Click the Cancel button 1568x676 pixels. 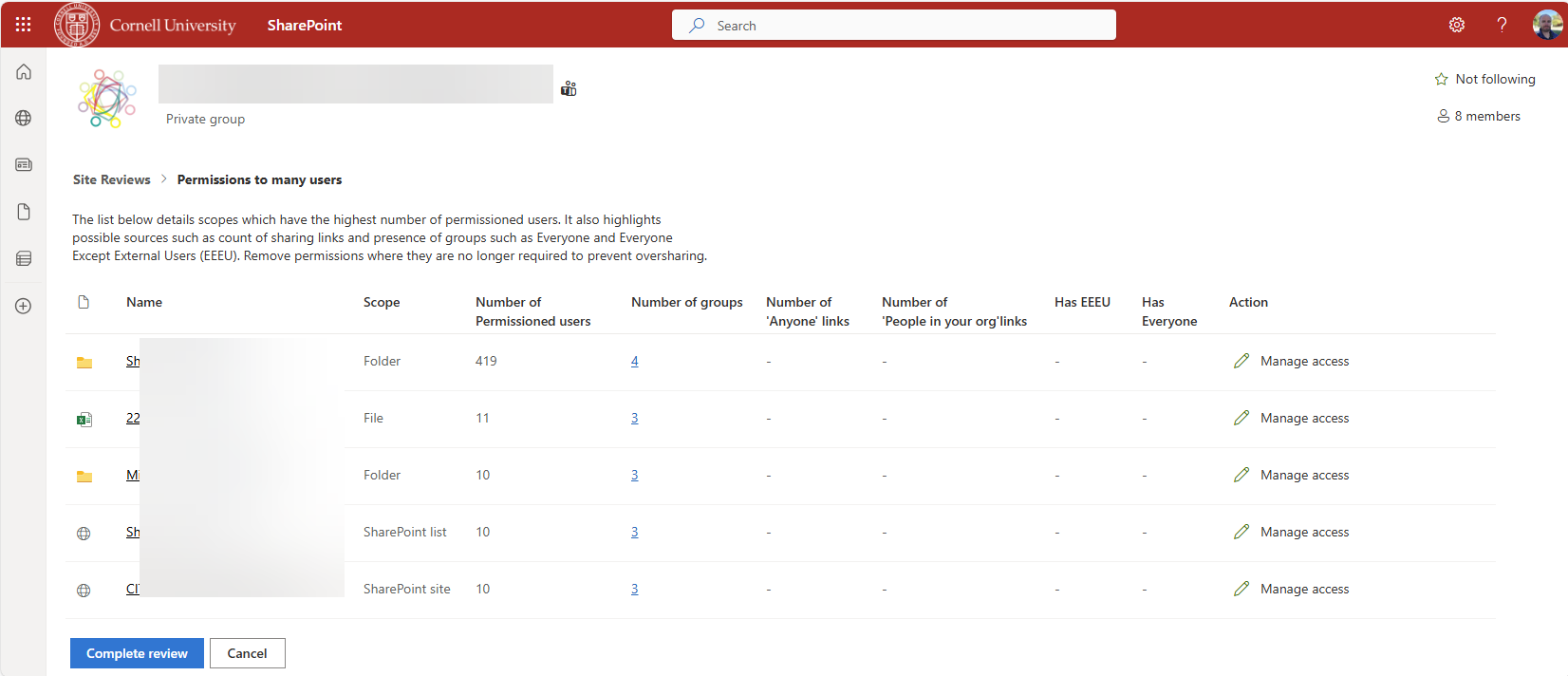tap(247, 653)
